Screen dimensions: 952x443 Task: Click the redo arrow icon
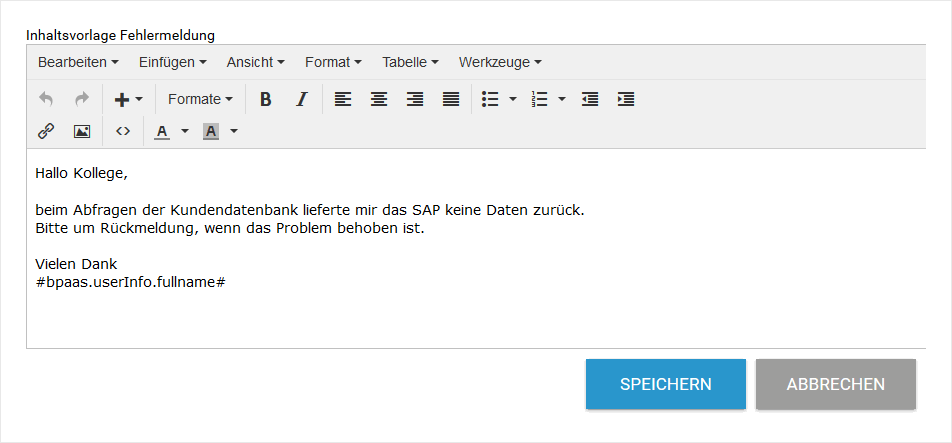click(82, 99)
